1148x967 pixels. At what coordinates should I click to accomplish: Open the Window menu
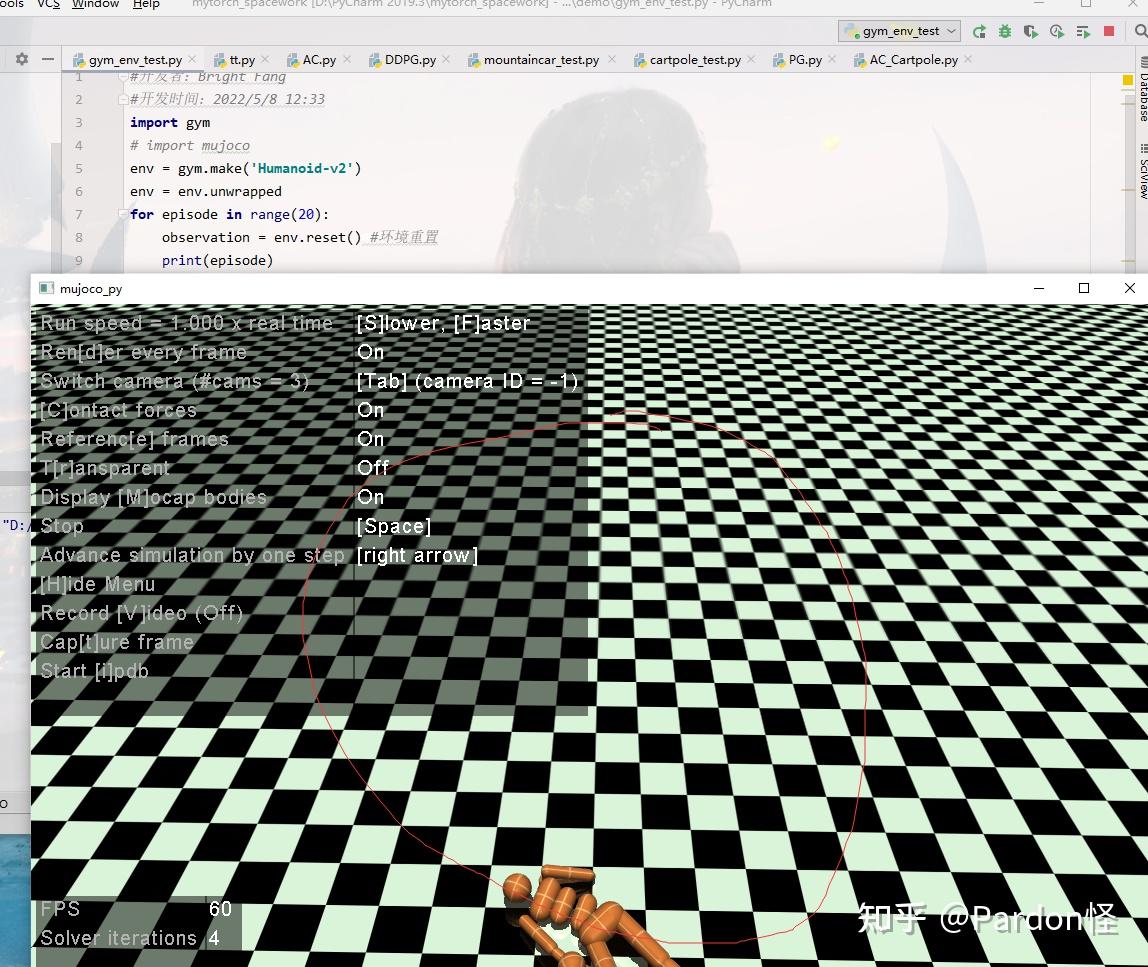pyautogui.click(x=95, y=4)
